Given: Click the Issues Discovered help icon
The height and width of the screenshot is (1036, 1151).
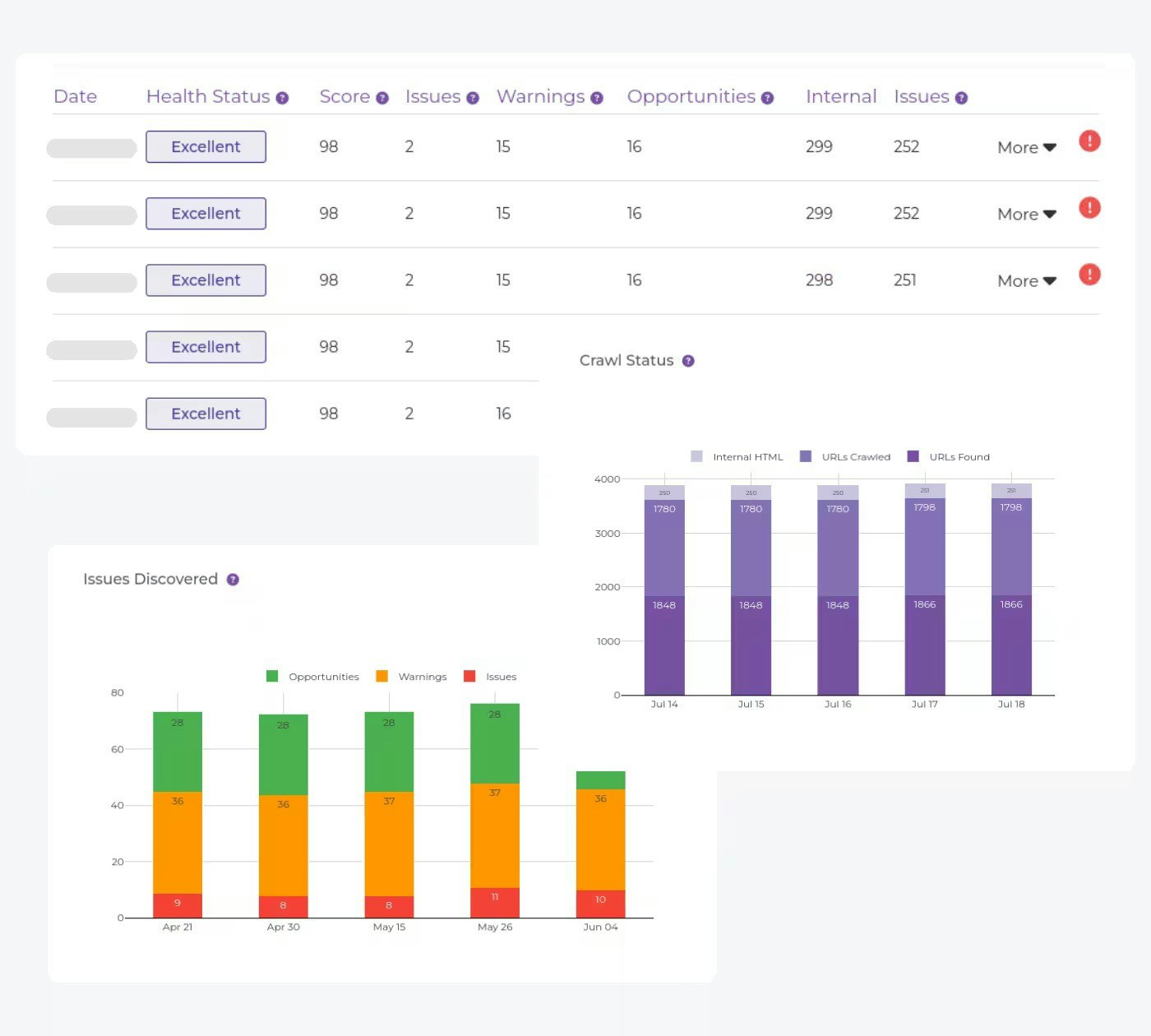Looking at the screenshot, I should pos(232,579).
